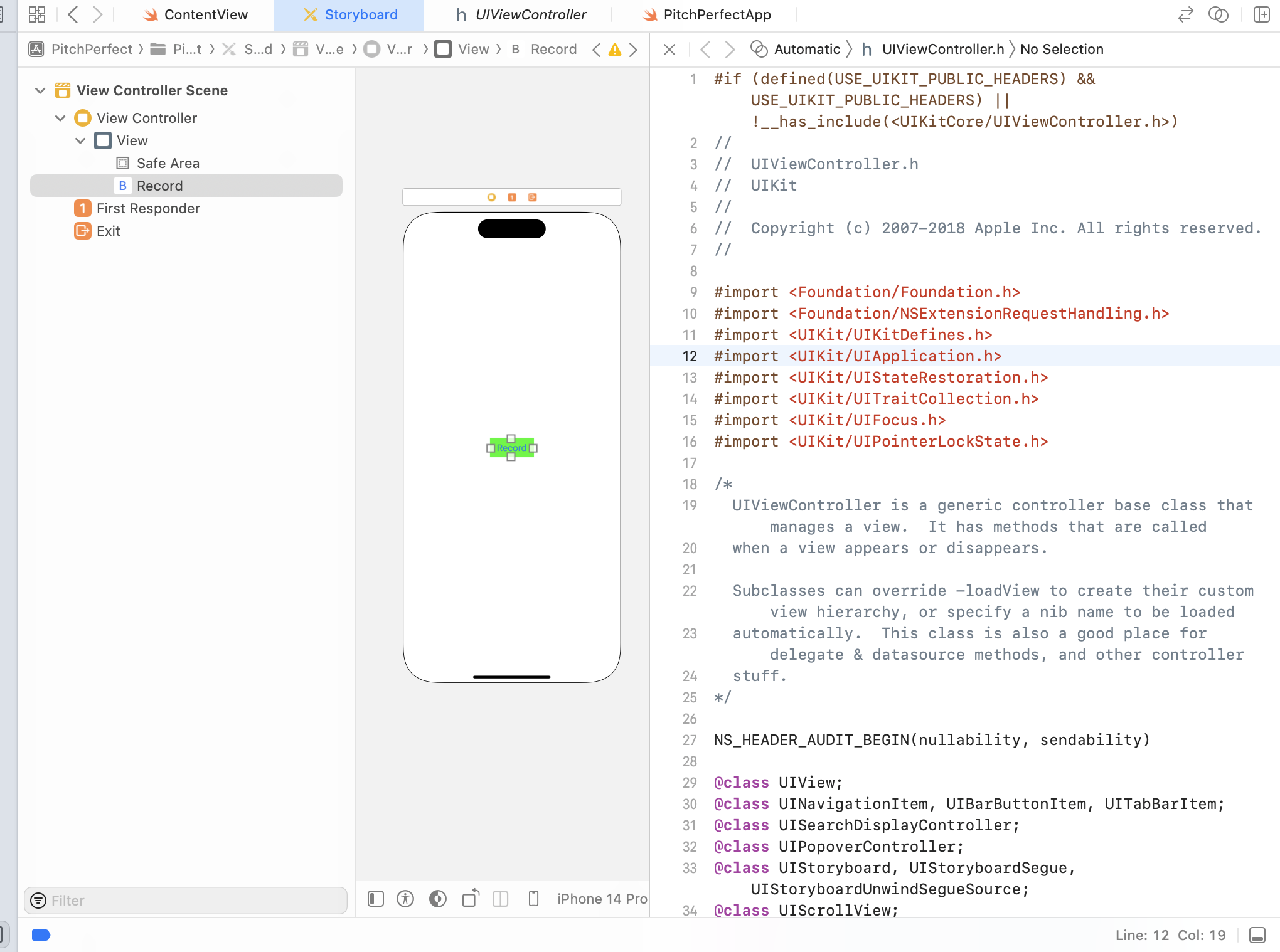The height and width of the screenshot is (952, 1280).
Task: Select the Record button outline row
Action: click(x=186, y=186)
